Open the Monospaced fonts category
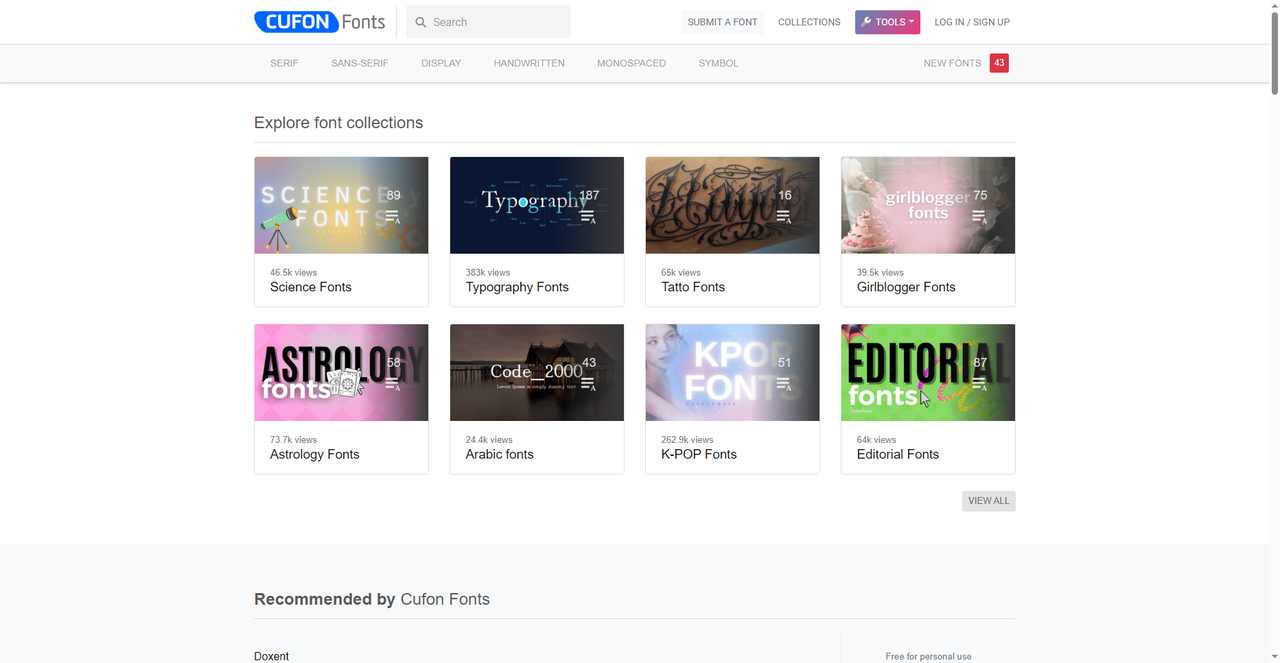 (631, 63)
